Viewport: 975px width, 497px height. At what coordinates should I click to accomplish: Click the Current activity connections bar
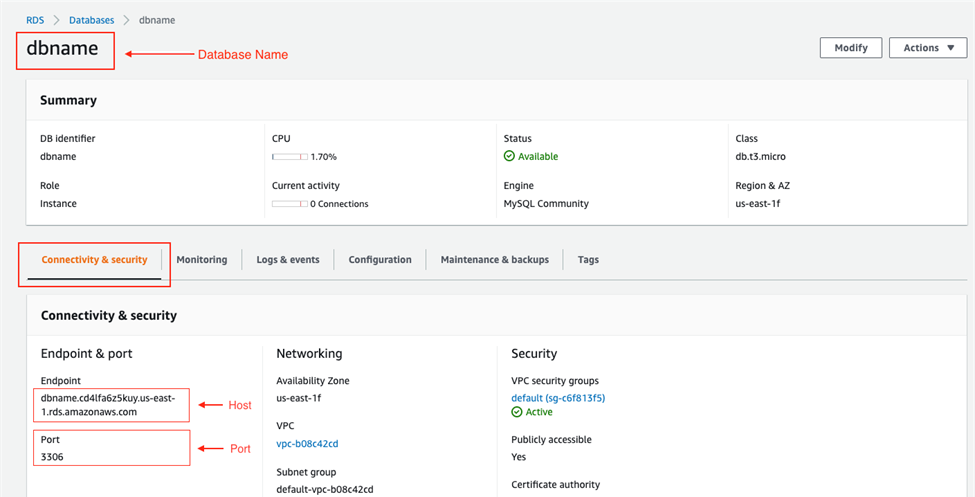tap(289, 204)
